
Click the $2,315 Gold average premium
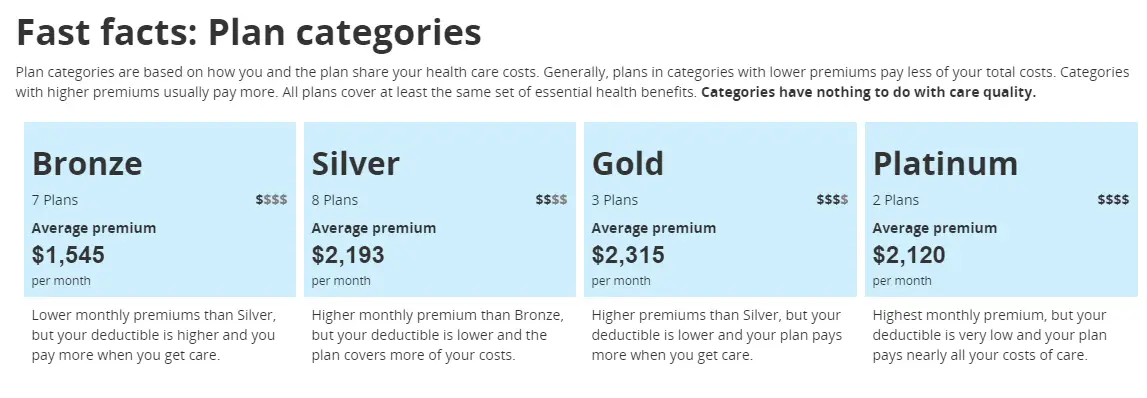pyautogui.click(x=628, y=255)
